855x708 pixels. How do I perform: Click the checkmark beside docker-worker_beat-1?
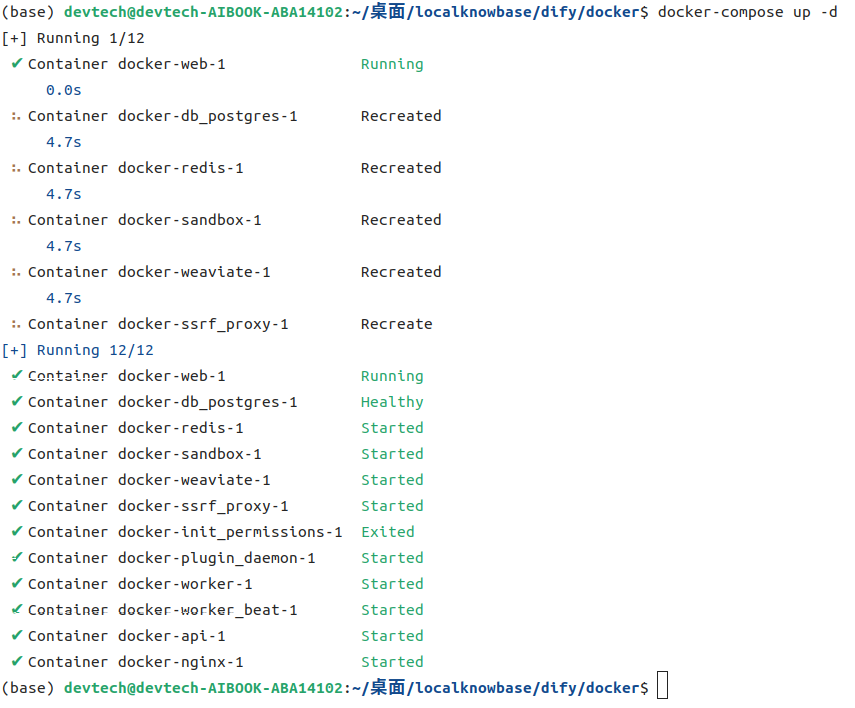coord(17,609)
